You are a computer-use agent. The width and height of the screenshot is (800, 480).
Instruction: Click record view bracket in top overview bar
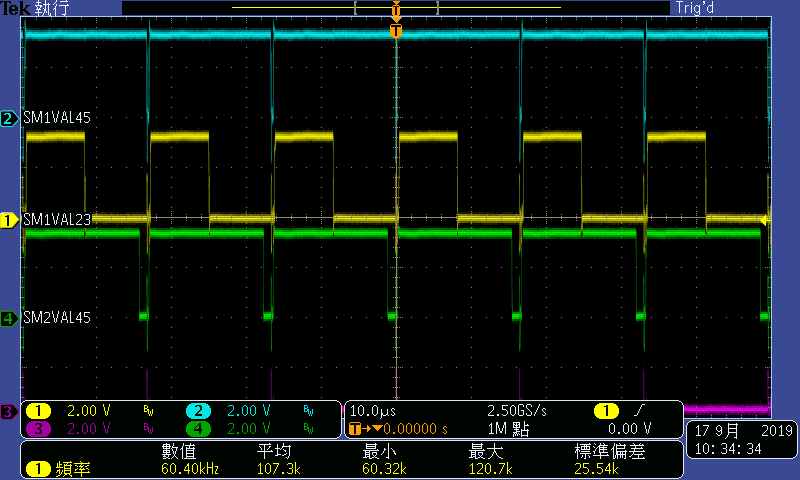[396, 8]
